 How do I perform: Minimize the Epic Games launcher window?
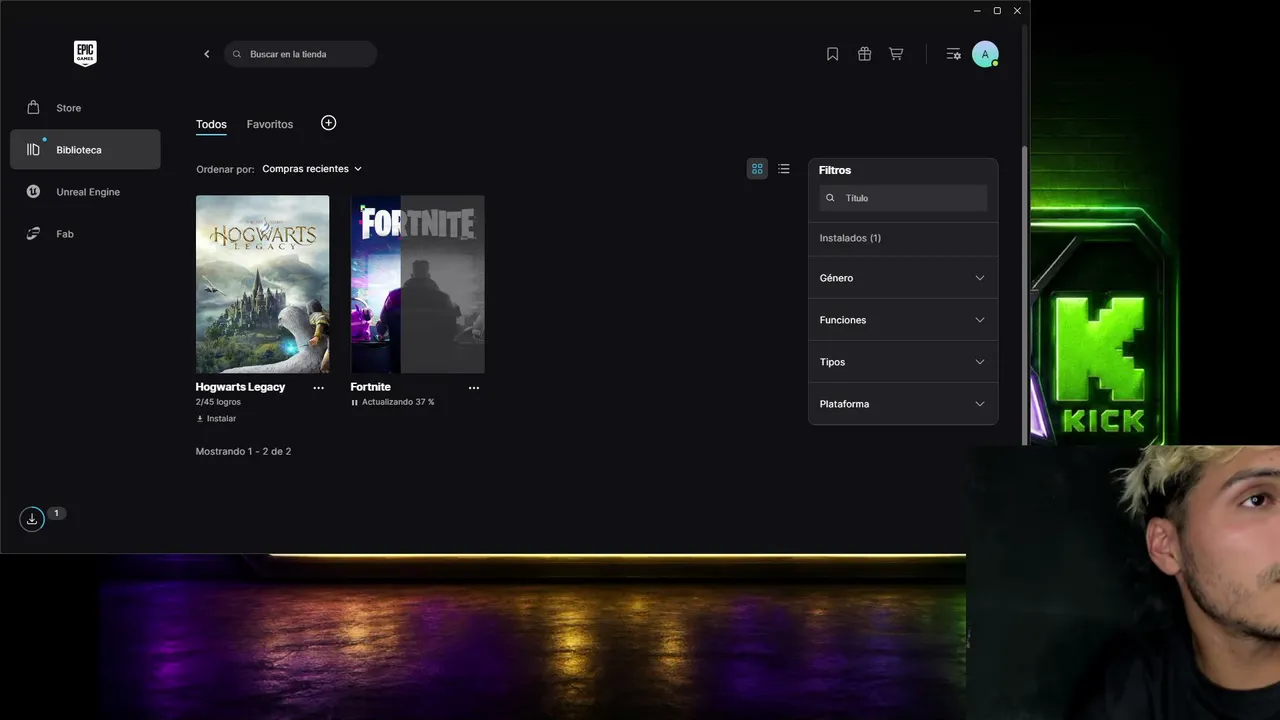tap(977, 11)
